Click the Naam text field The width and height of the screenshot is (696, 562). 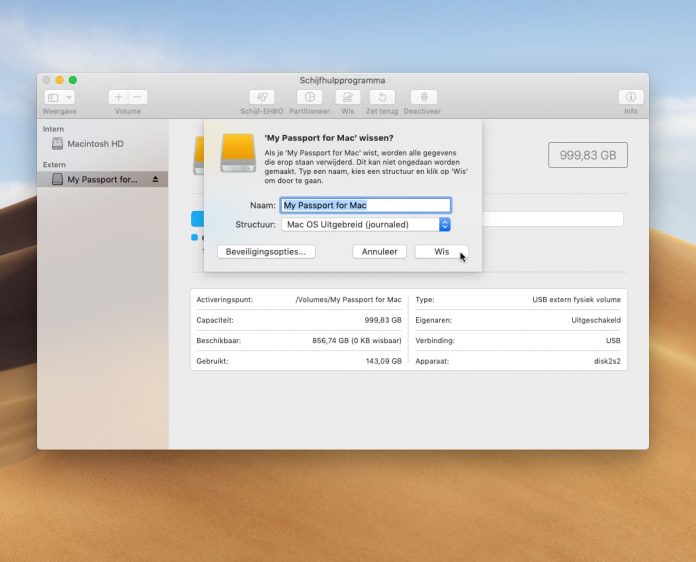pyautogui.click(x=365, y=205)
